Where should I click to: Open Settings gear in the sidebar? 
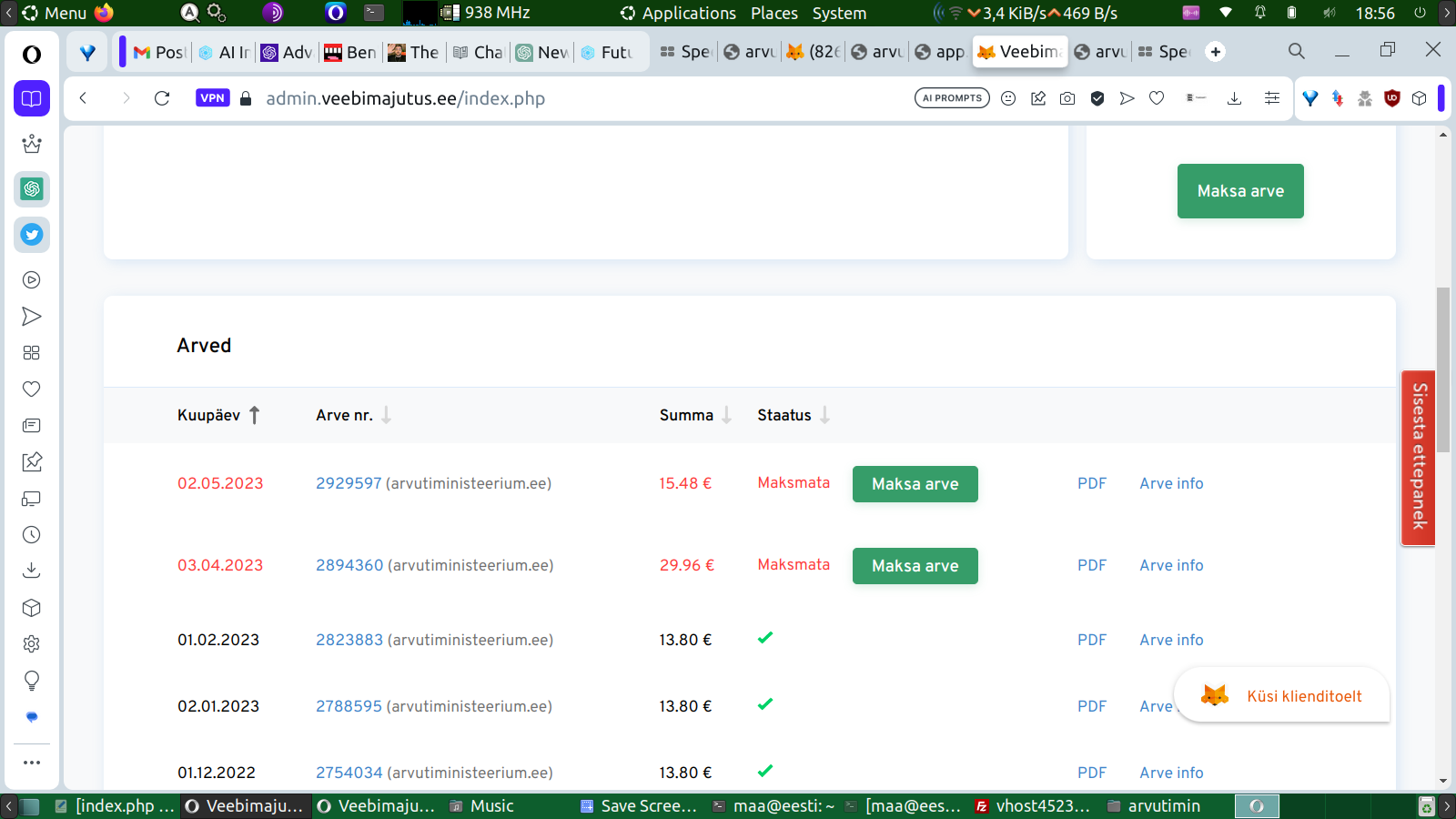click(x=32, y=644)
